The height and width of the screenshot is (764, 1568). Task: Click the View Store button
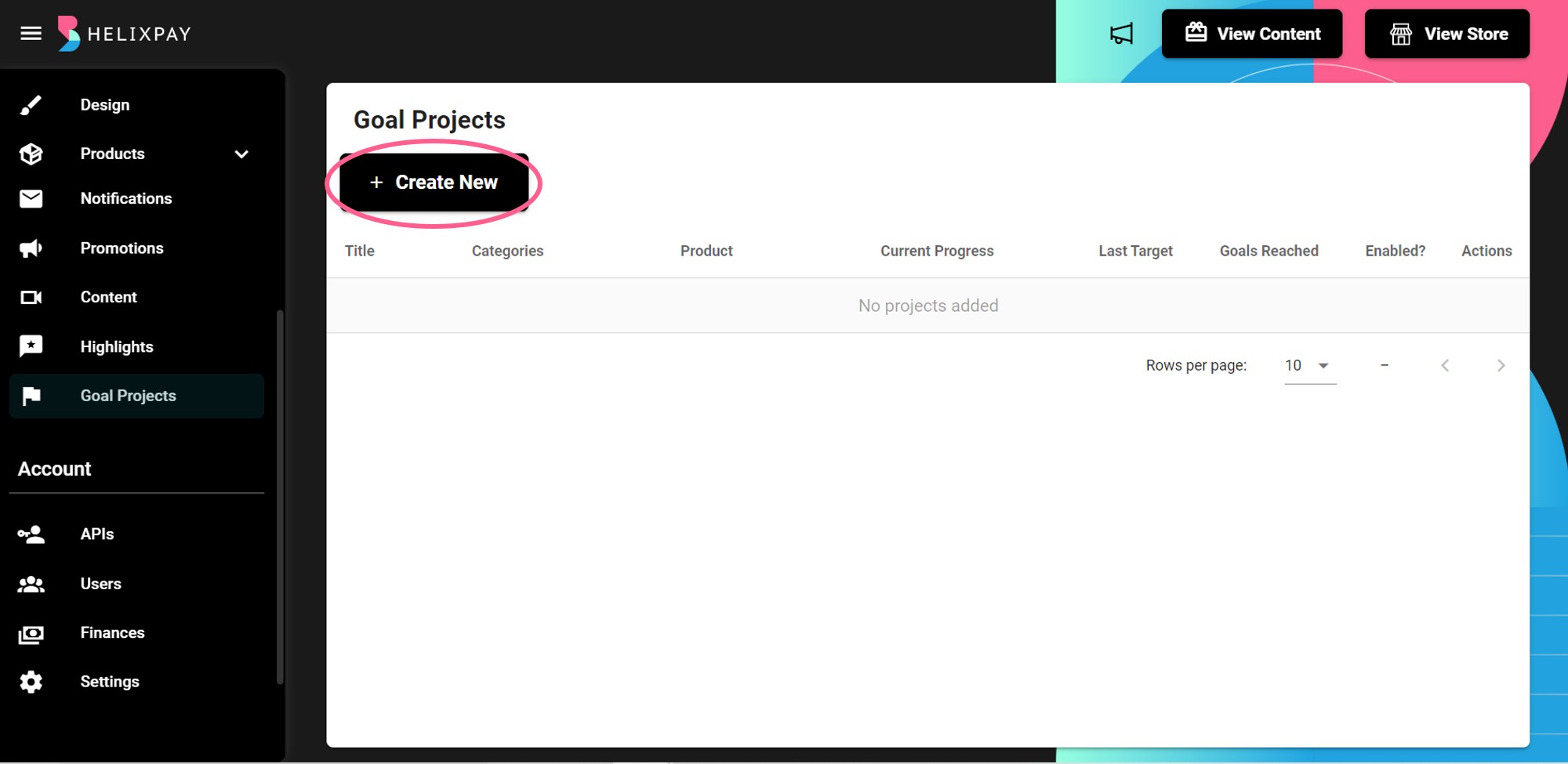click(x=1447, y=34)
